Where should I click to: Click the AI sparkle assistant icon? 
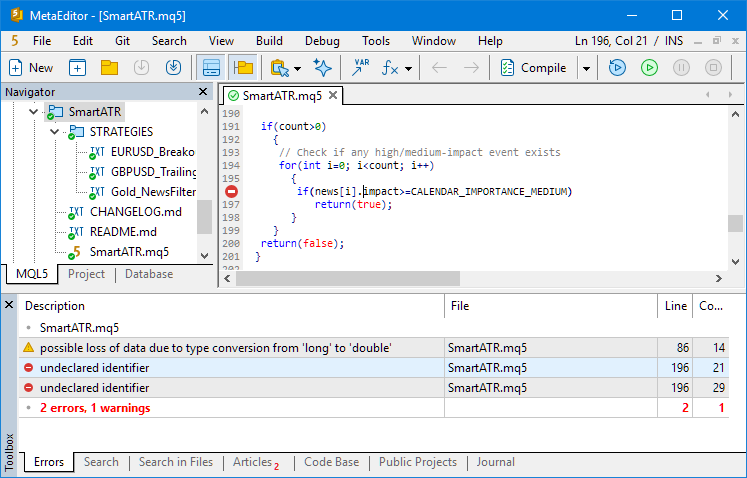click(x=323, y=68)
